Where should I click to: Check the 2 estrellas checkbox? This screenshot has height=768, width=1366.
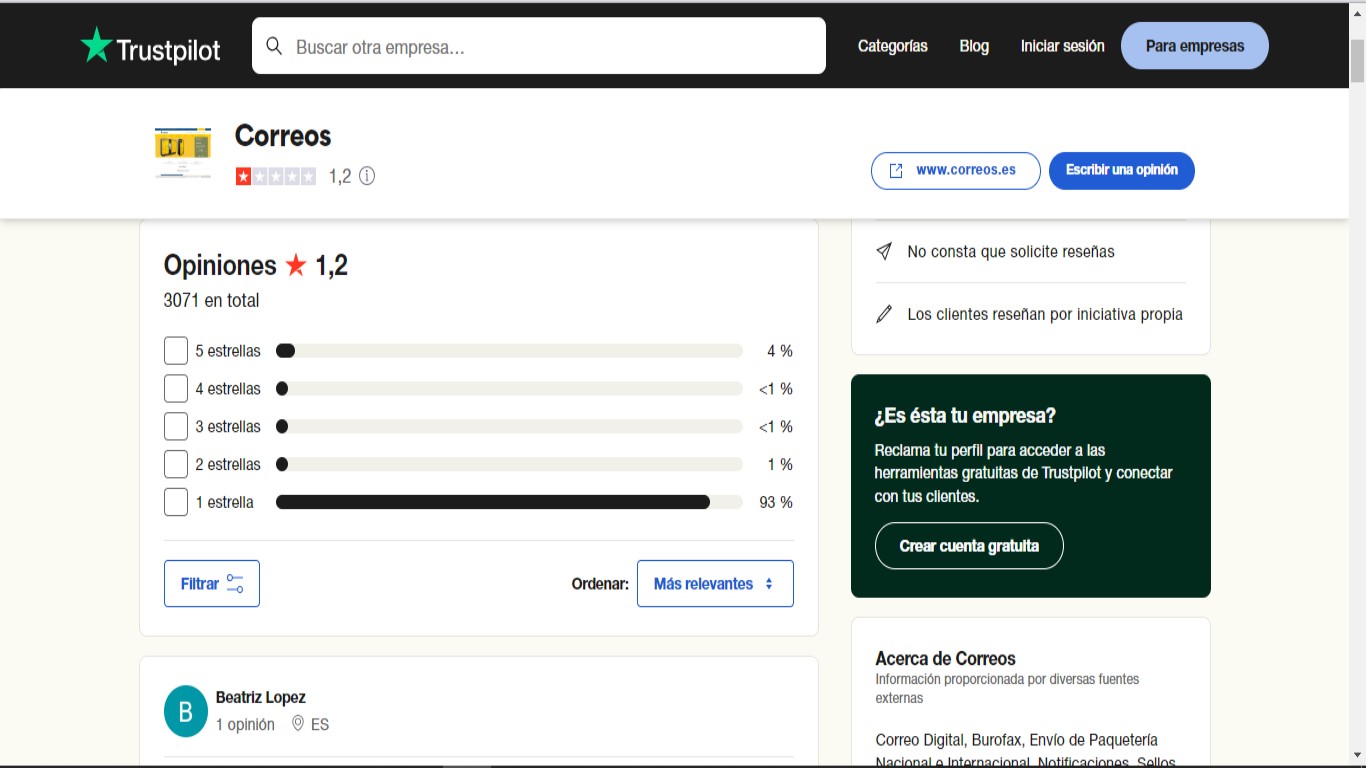point(176,465)
